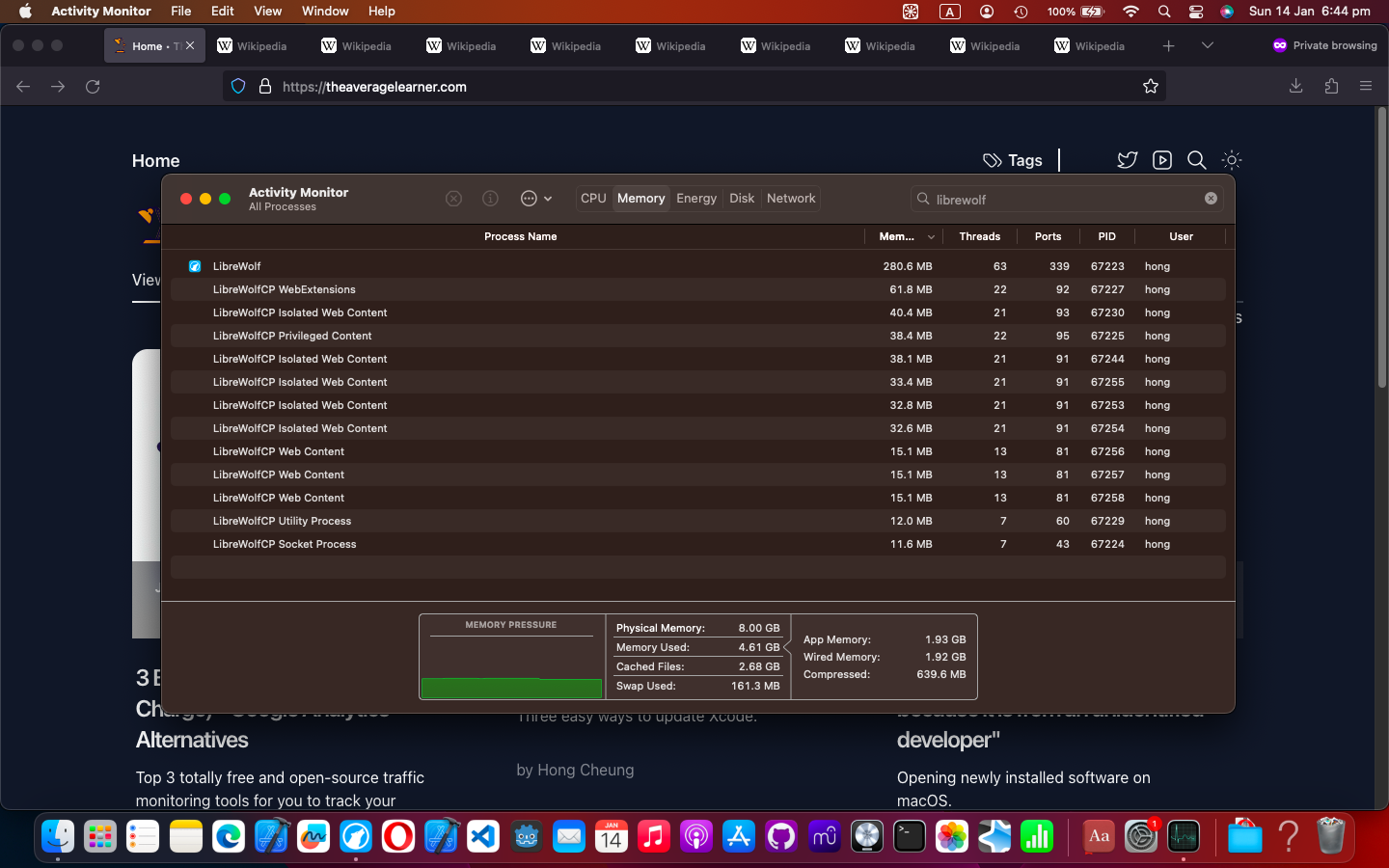This screenshot has width=1389, height=868.
Task: Open a new browser tab with plus
Action: pos(1168,46)
